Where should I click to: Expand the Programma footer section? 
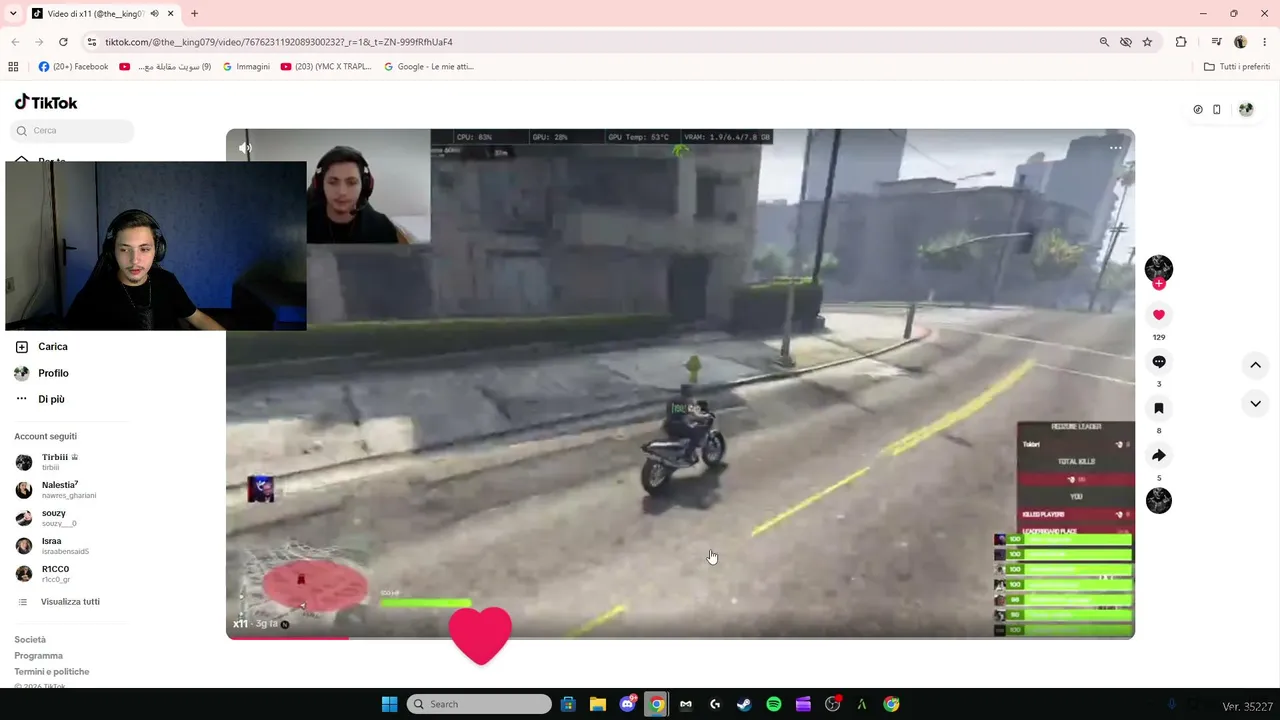coord(38,656)
